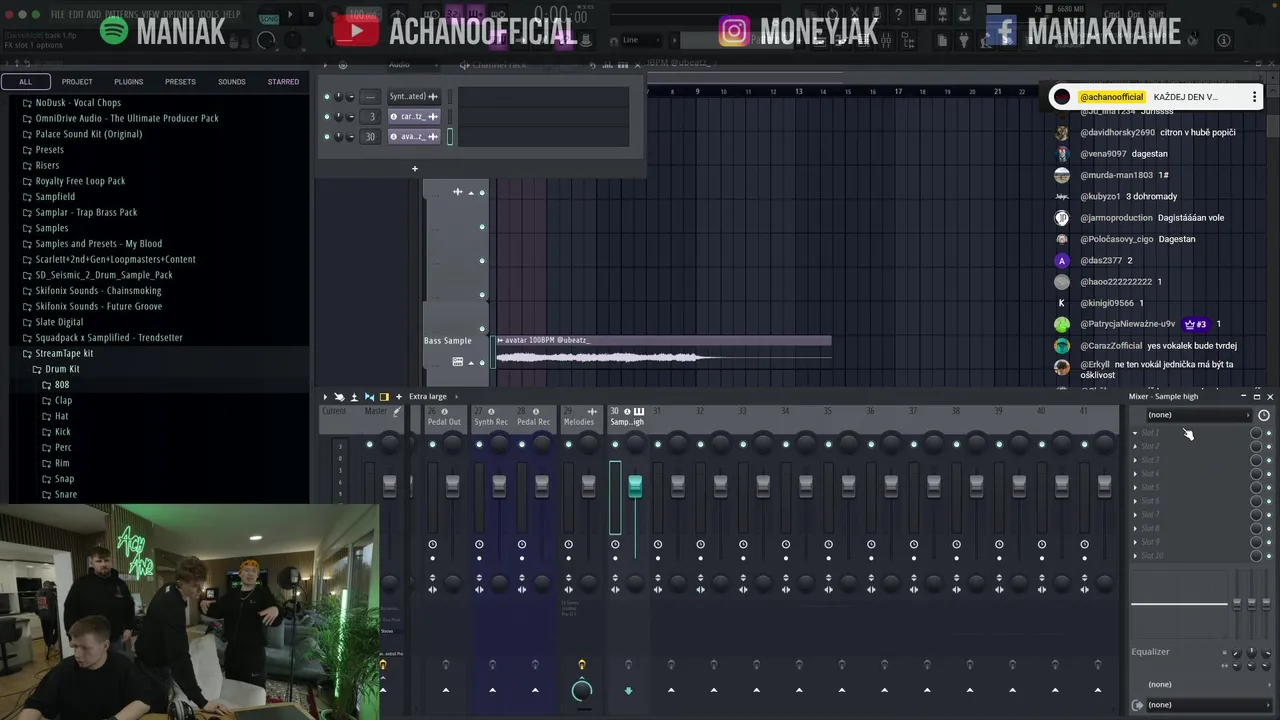This screenshot has height=720, width=1280.
Task: Click the send level knob under Melodies track
Action: pyautogui.click(x=582, y=690)
